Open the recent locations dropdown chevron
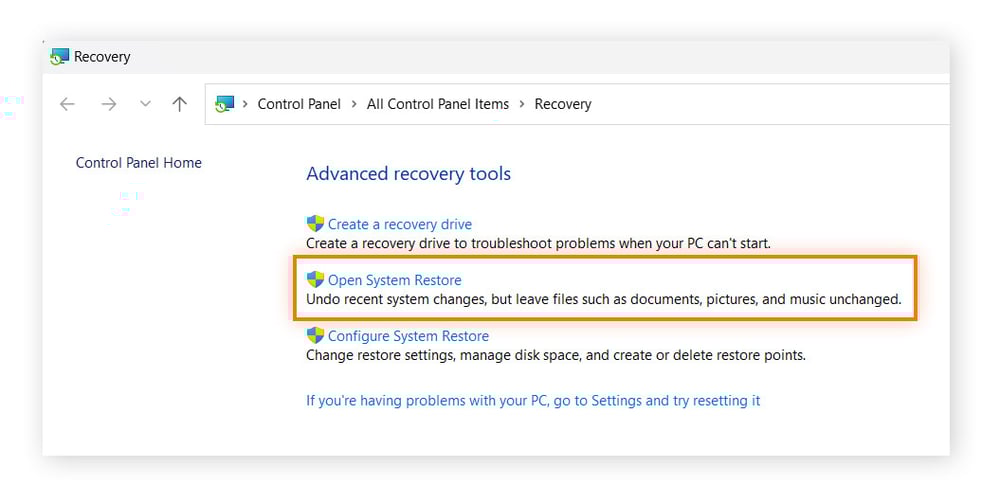This screenshot has height=503, width=1000. pos(145,104)
